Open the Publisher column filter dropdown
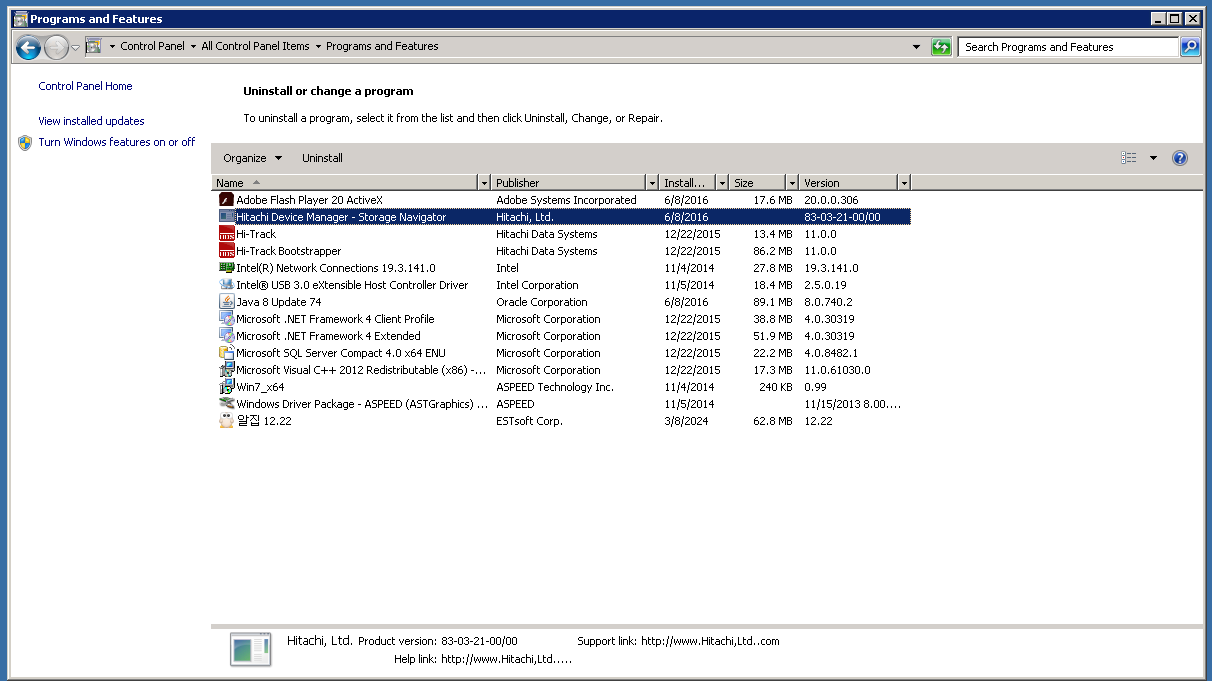 pos(653,183)
